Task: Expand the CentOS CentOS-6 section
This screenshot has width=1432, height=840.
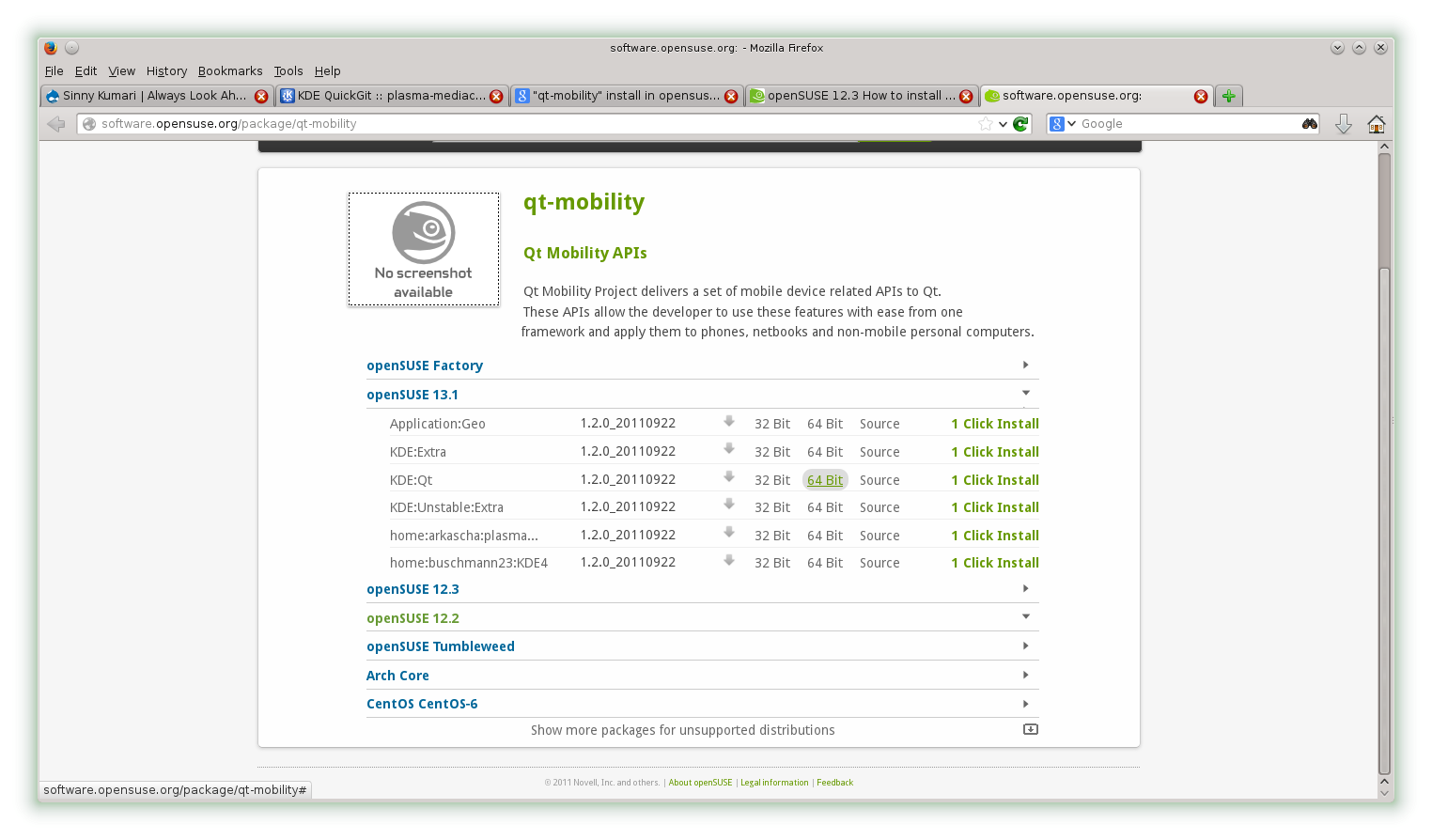Action: (x=703, y=704)
